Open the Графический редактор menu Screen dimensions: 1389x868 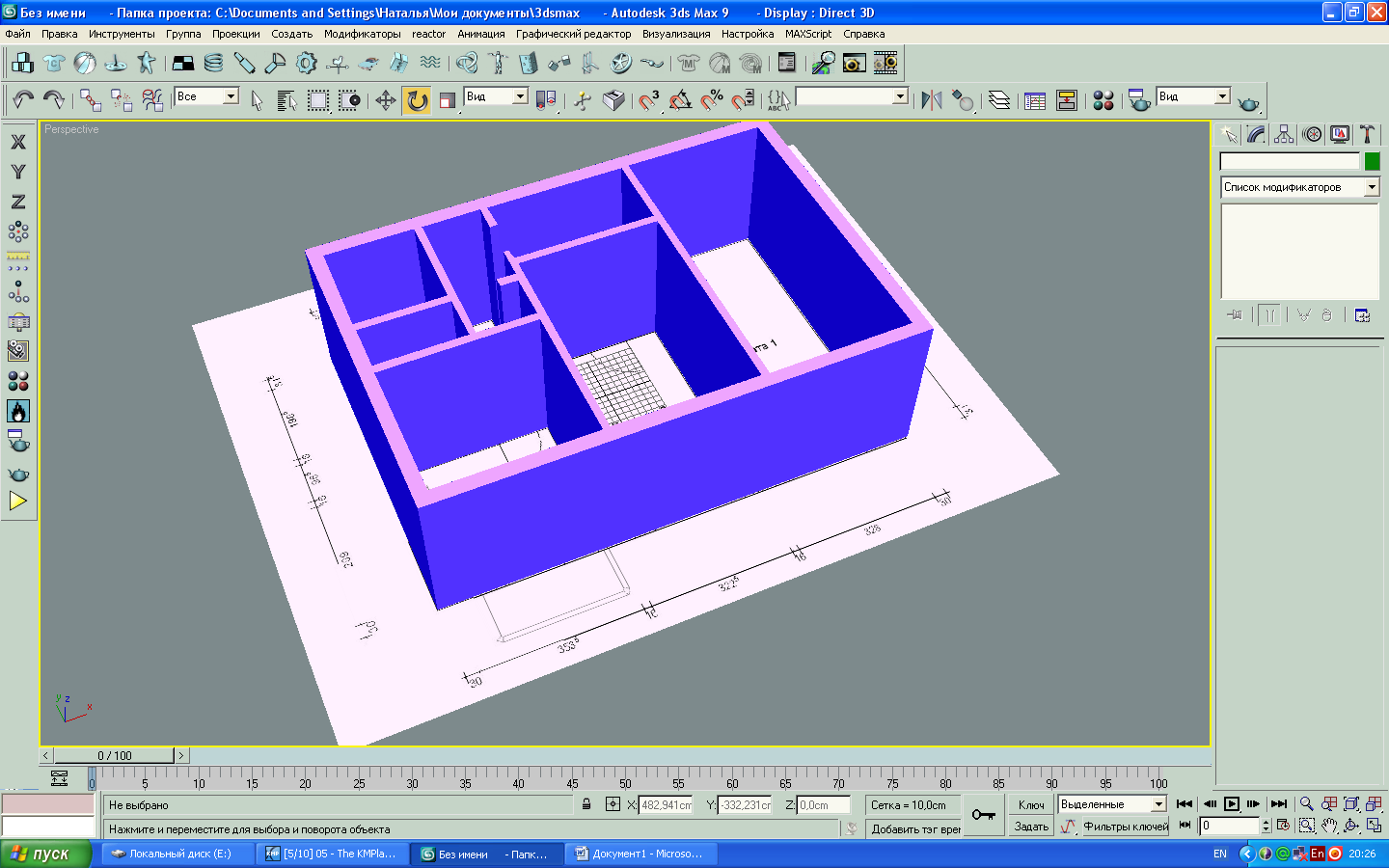[573, 34]
